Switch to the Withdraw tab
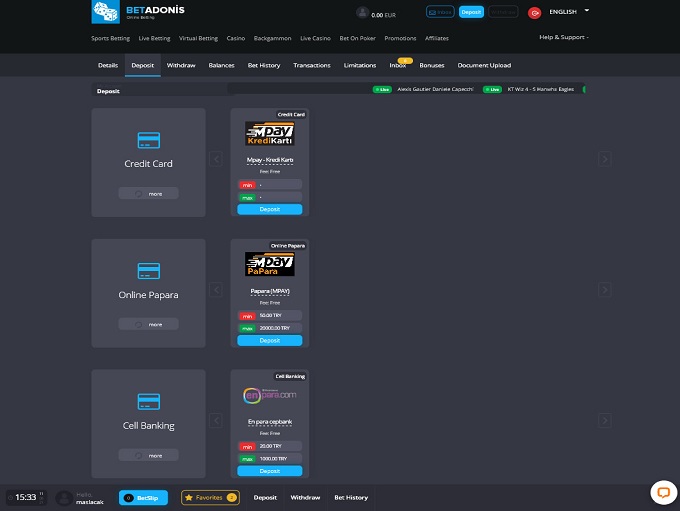 (x=181, y=65)
